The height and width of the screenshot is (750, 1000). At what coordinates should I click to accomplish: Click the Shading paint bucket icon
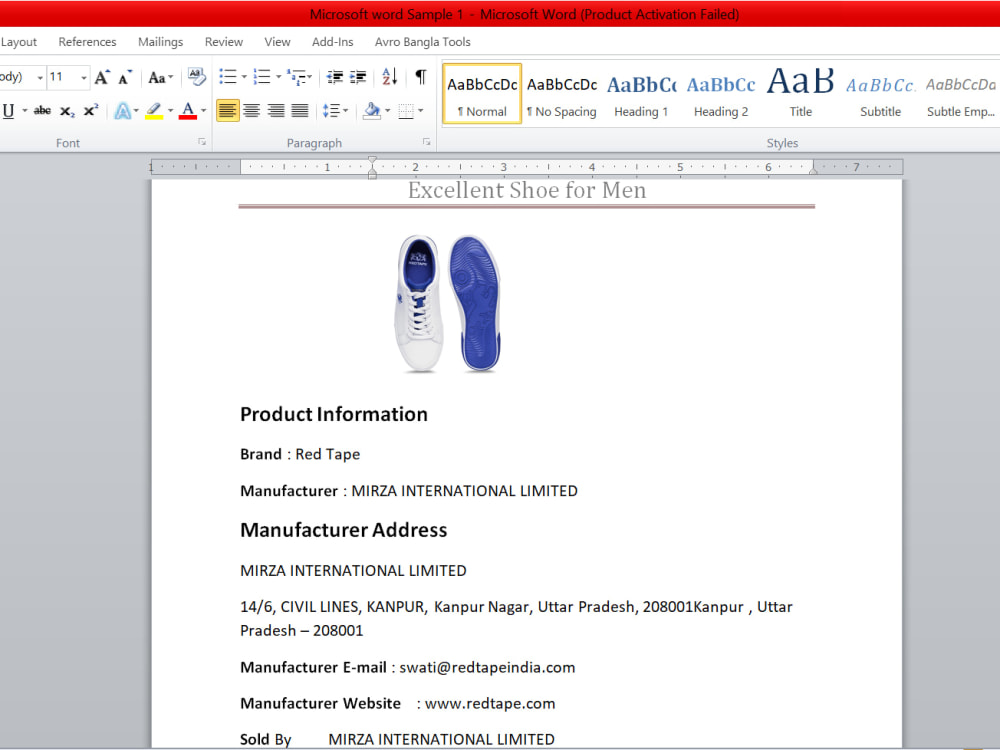pos(372,111)
